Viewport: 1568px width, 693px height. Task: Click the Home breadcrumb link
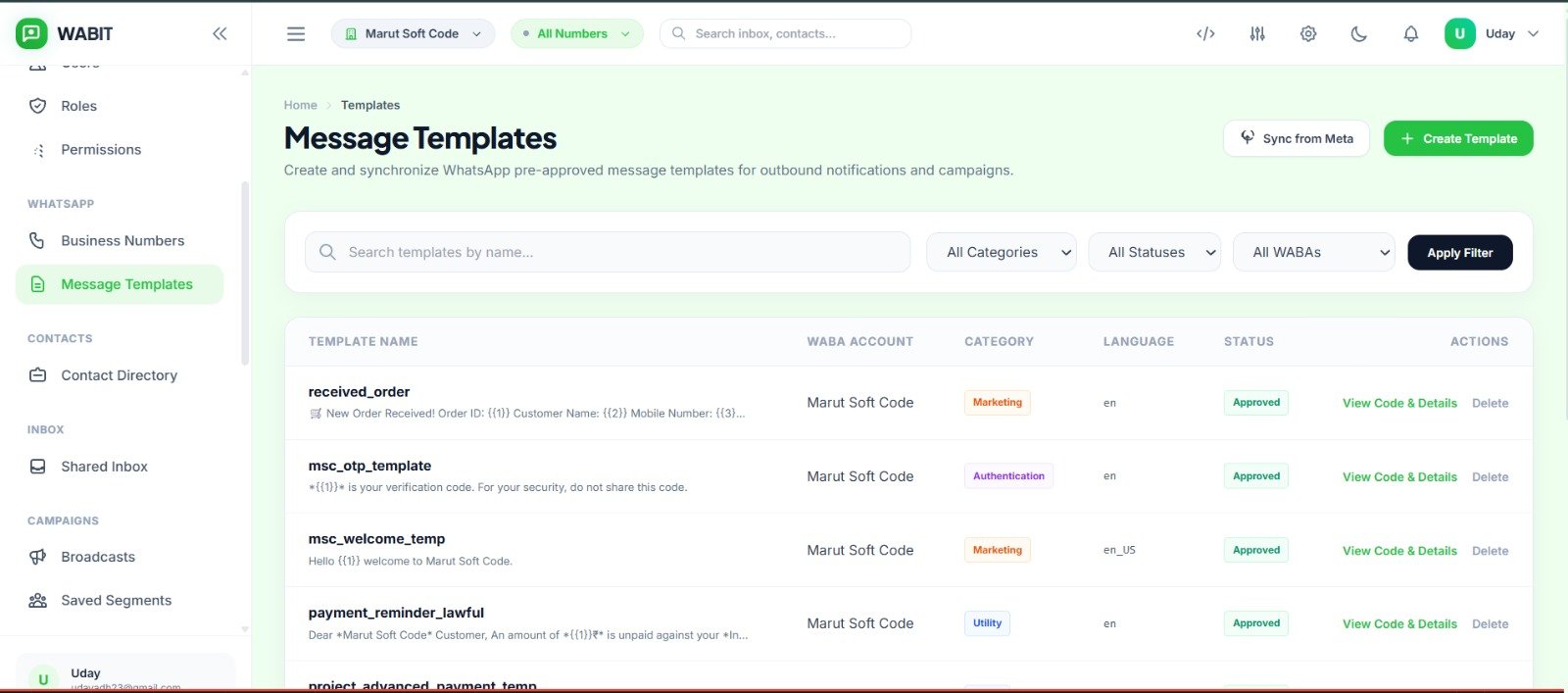point(300,105)
